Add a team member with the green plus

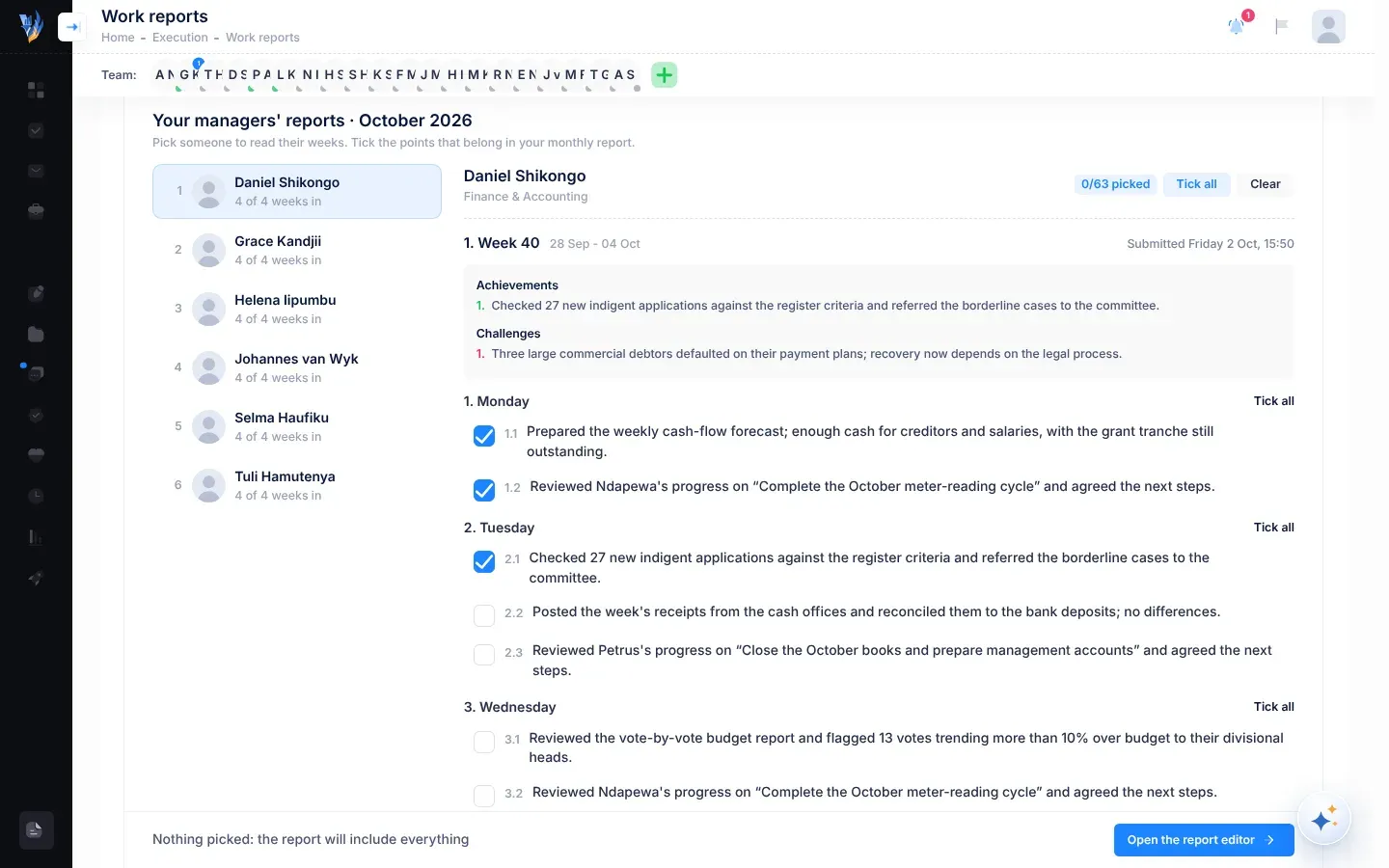tap(665, 75)
